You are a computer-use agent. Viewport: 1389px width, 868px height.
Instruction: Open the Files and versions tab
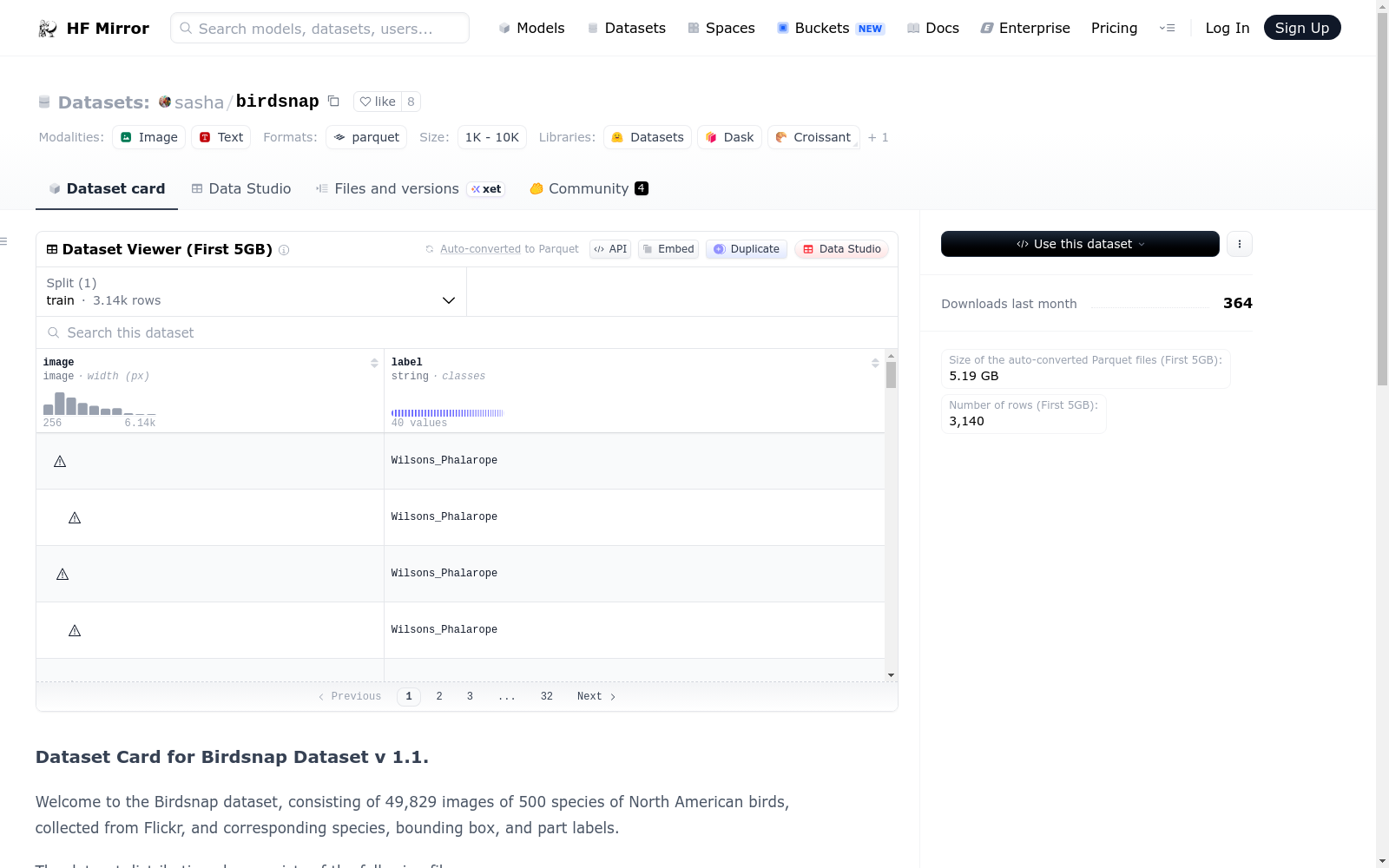coord(411,188)
